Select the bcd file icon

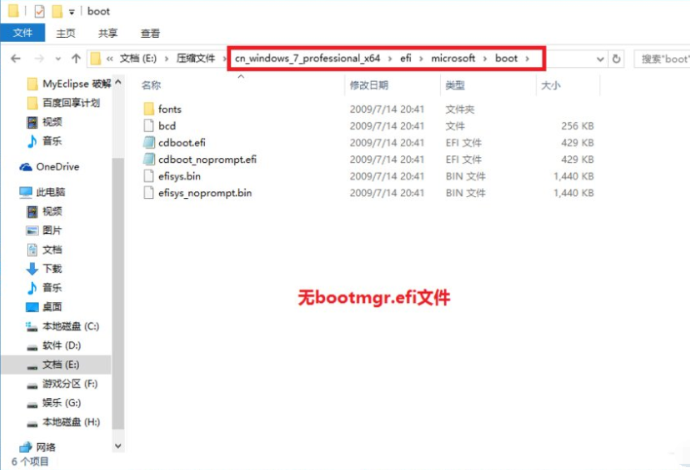[x=149, y=125]
